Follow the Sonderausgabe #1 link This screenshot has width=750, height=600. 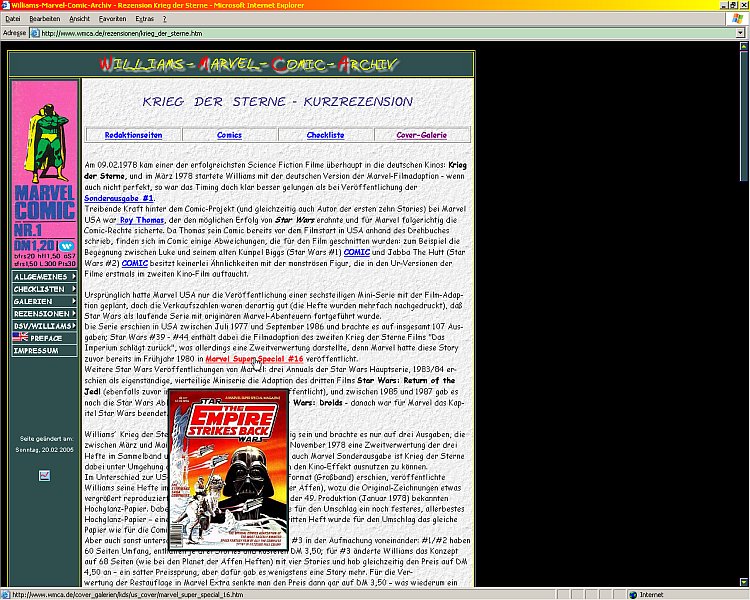coord(119,198)
